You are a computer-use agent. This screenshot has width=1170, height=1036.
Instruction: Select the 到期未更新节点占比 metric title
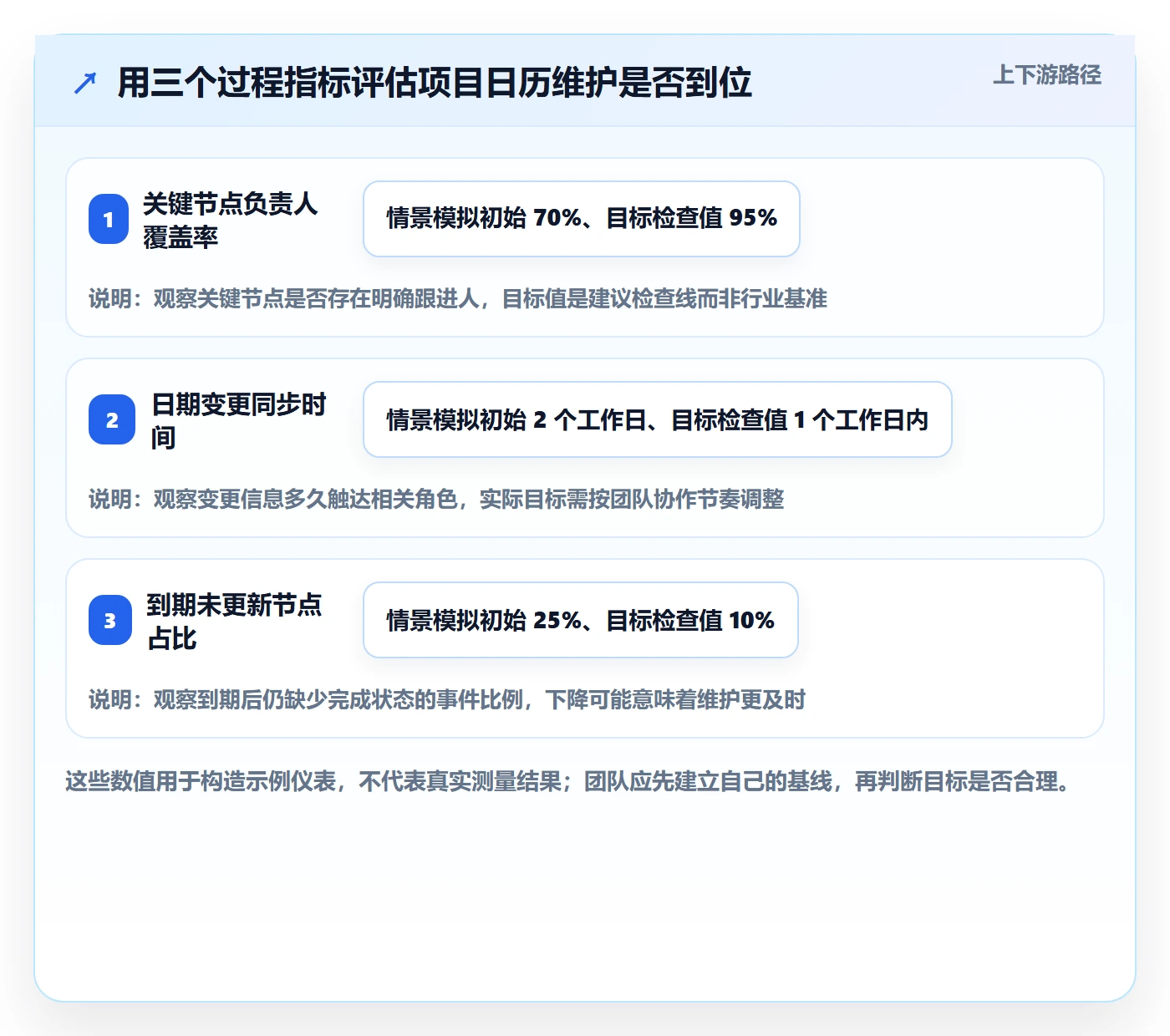(234, 621)
